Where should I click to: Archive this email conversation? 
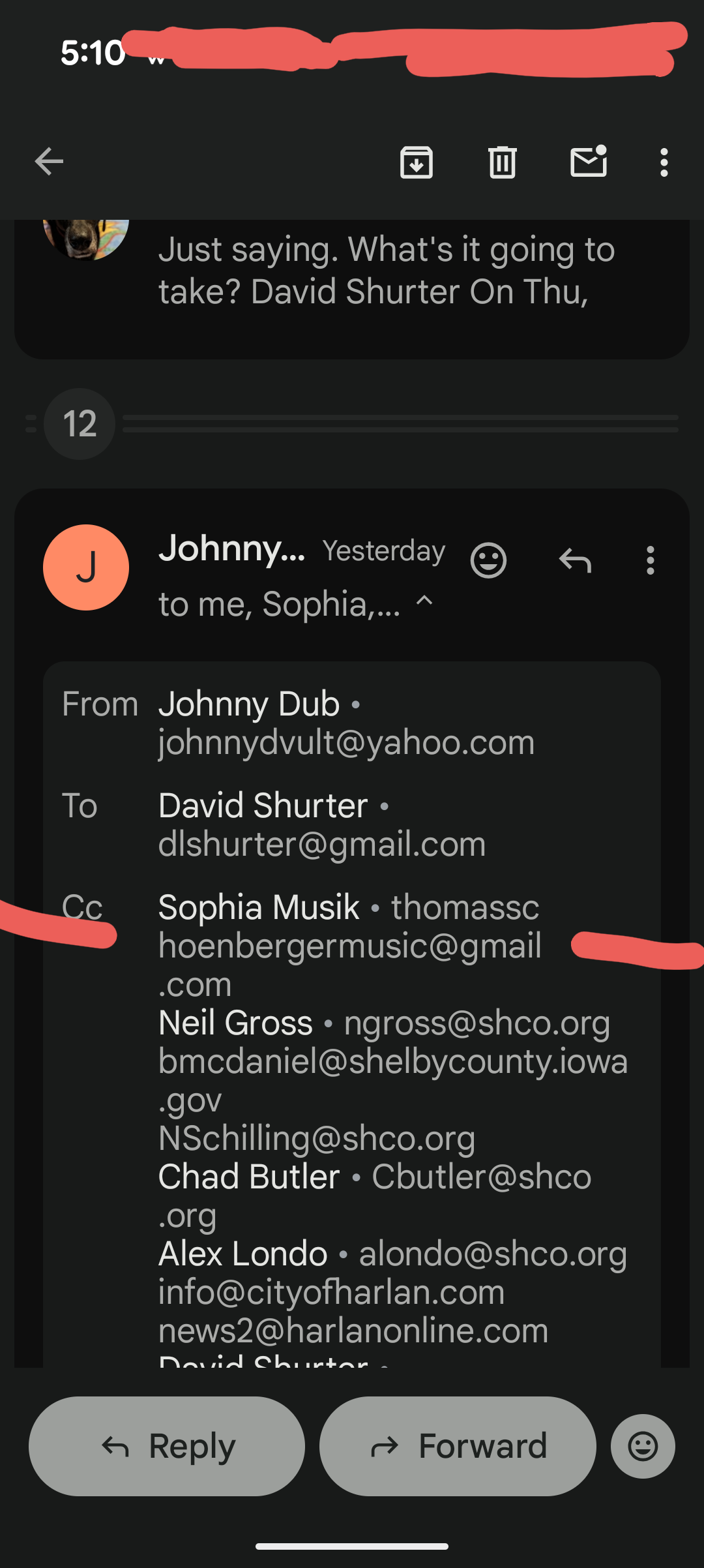[x=417, y=162]
